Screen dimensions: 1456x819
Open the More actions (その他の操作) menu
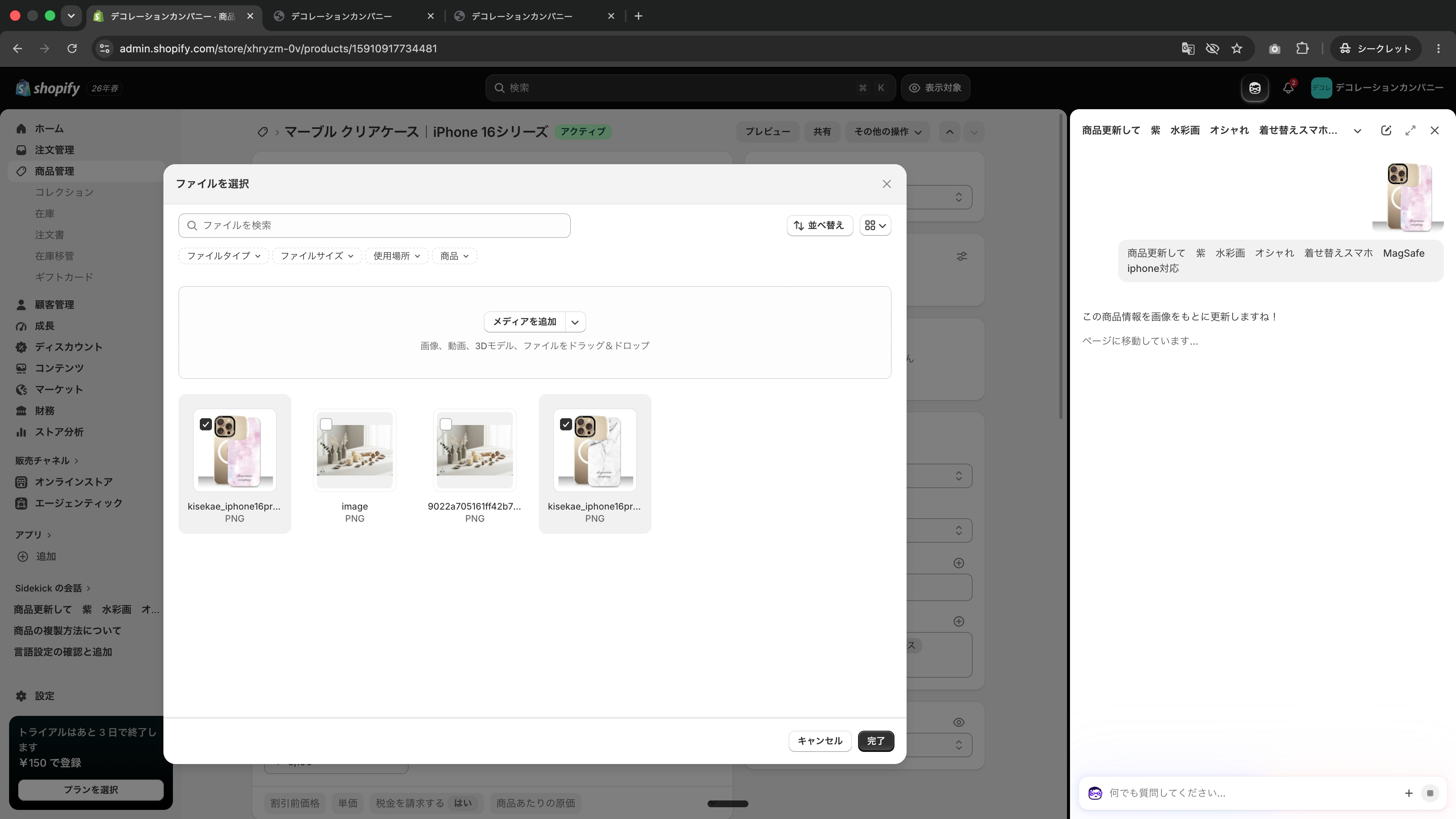tap(887, 132)
